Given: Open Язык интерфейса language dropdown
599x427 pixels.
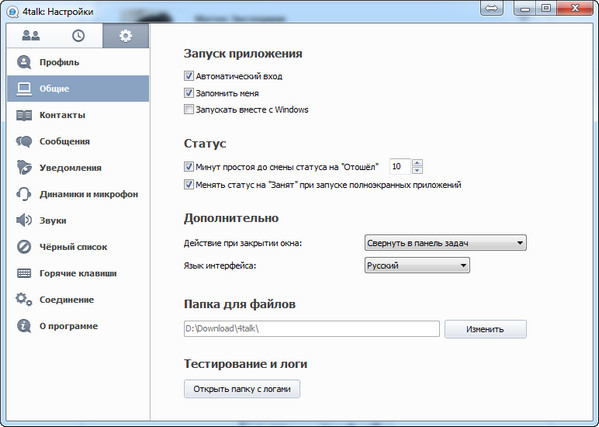Looking at the screenshot, I should 417,265.
